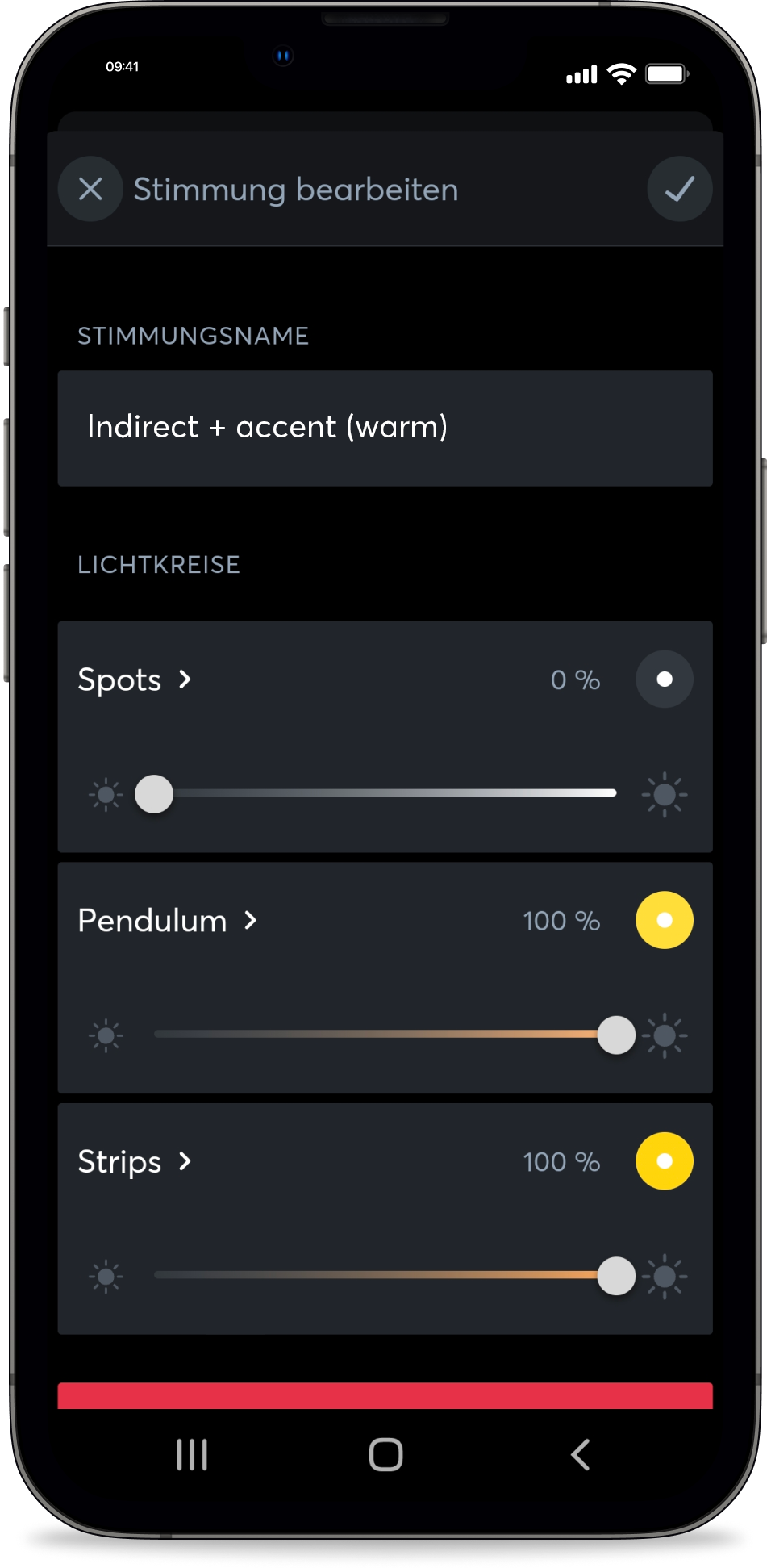Click the Spots brightness slider handle
The width and height of the screenshot is (771, 1568).
click(x=154, y=794)
